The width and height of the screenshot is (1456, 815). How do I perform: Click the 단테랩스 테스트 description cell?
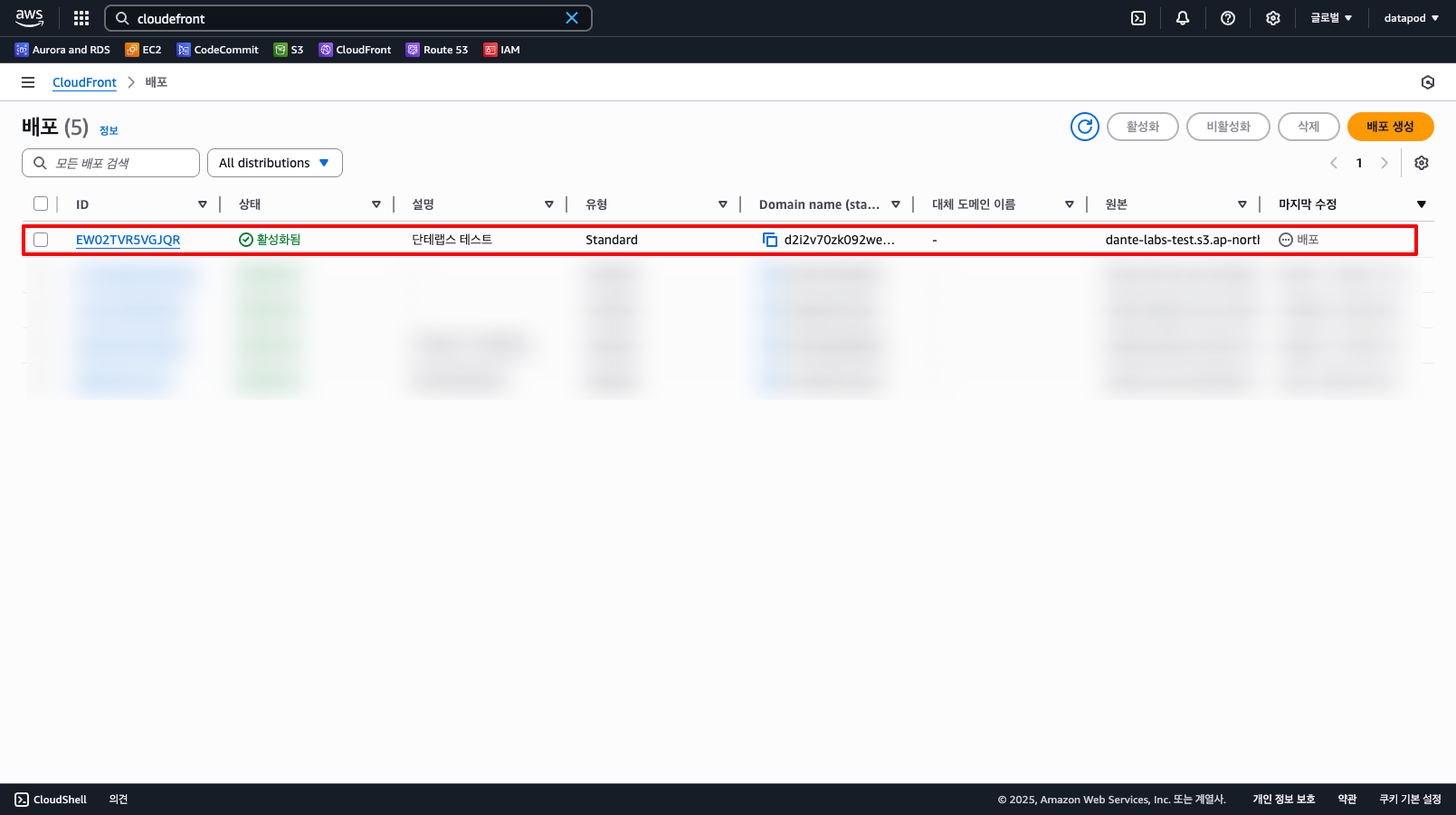452,240
